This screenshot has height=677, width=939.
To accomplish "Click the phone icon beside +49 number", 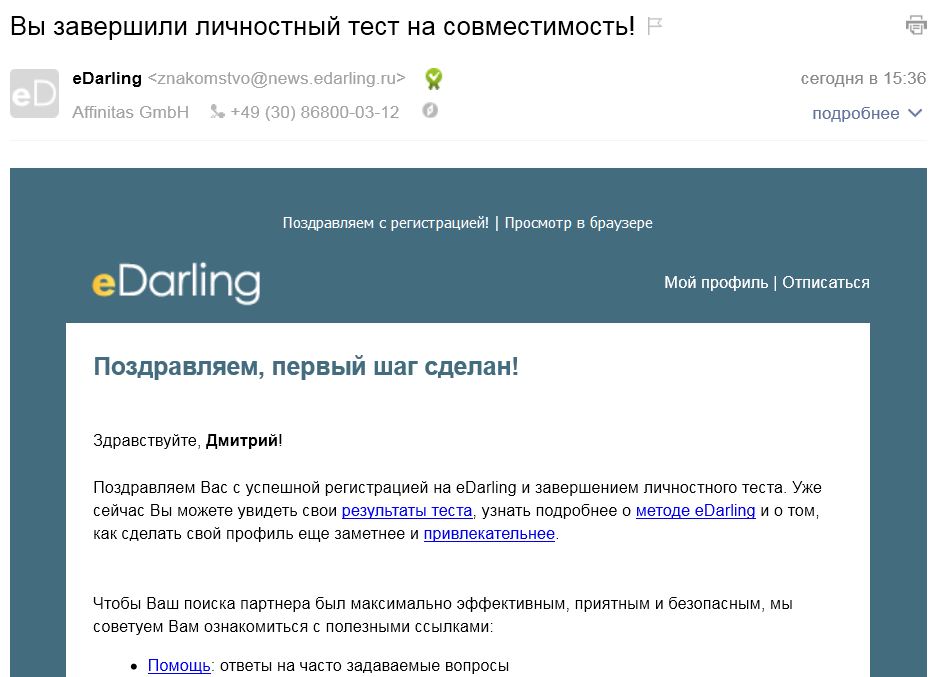I will tap(217, 111).
